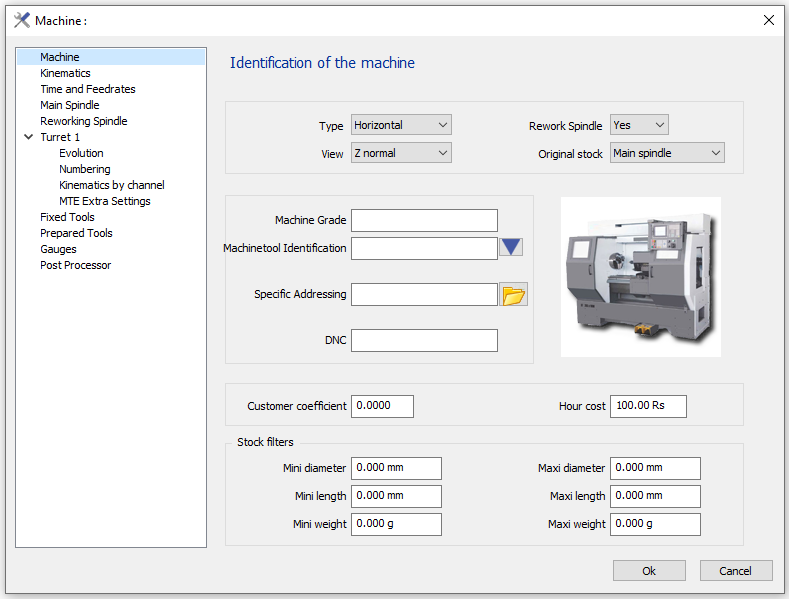
Task: Open Prepared Tools in the sidebar
Action: pos(76,233)
